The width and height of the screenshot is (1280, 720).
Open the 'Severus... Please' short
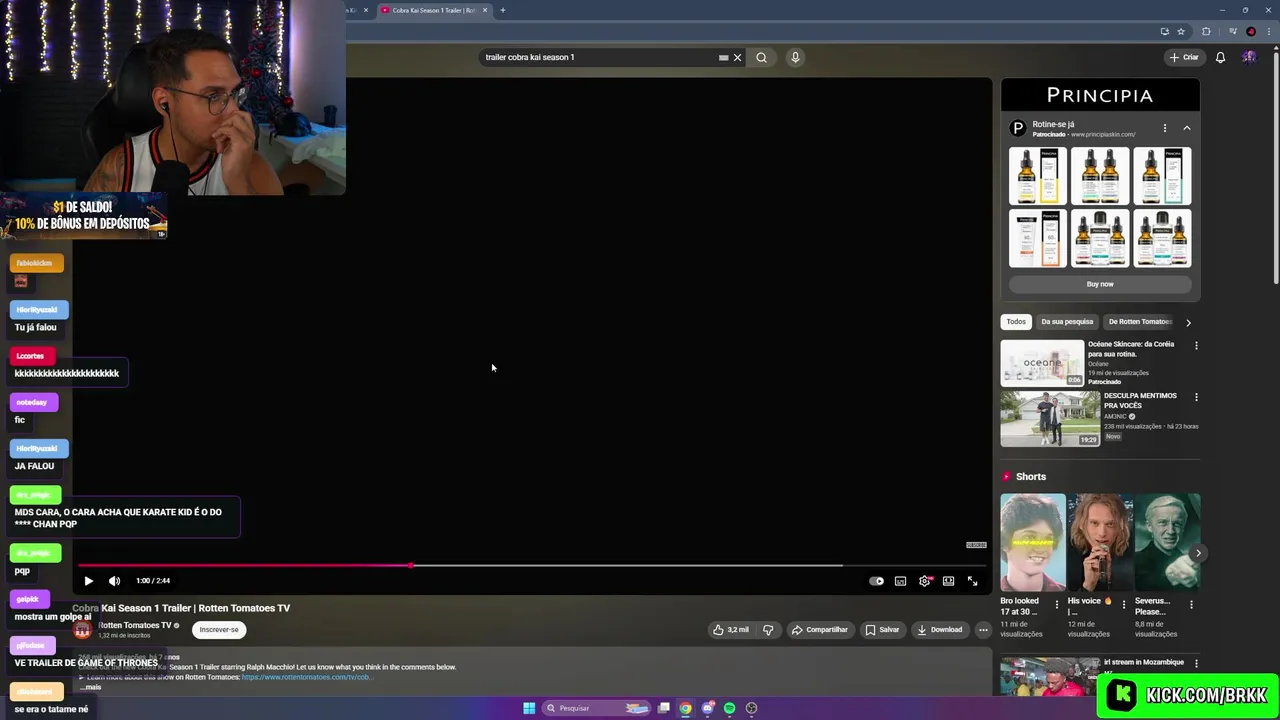point(1167,543)
